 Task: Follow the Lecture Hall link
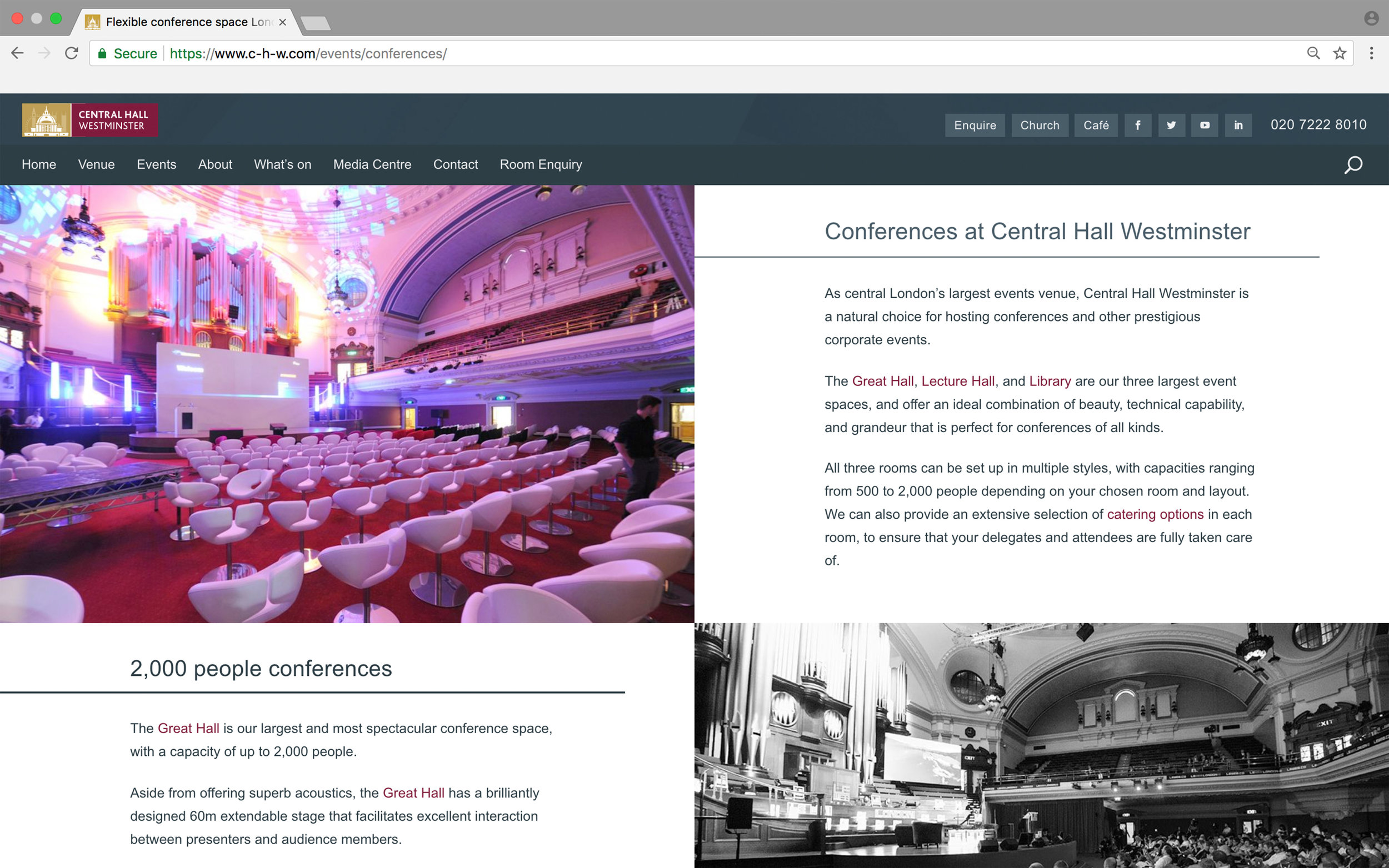pyautogui.click(x=958, y=381)
